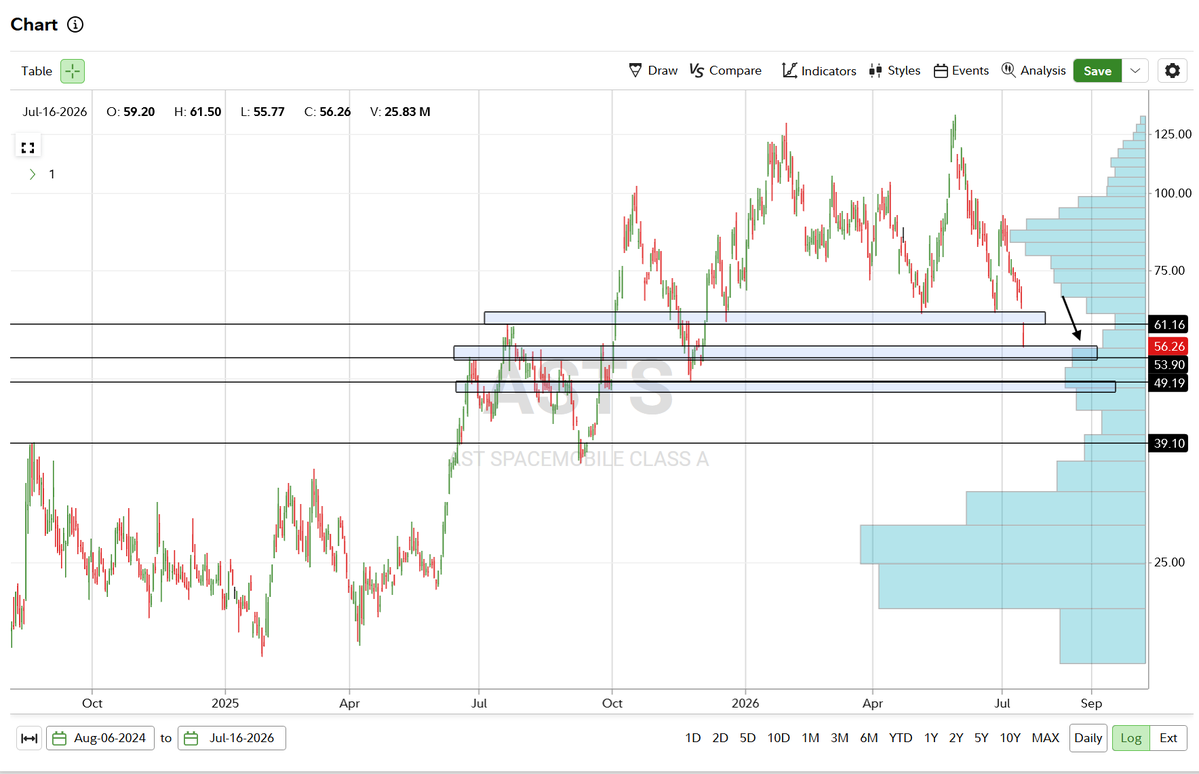Open the Table view

pyautogui.click(x=37, y=71)
